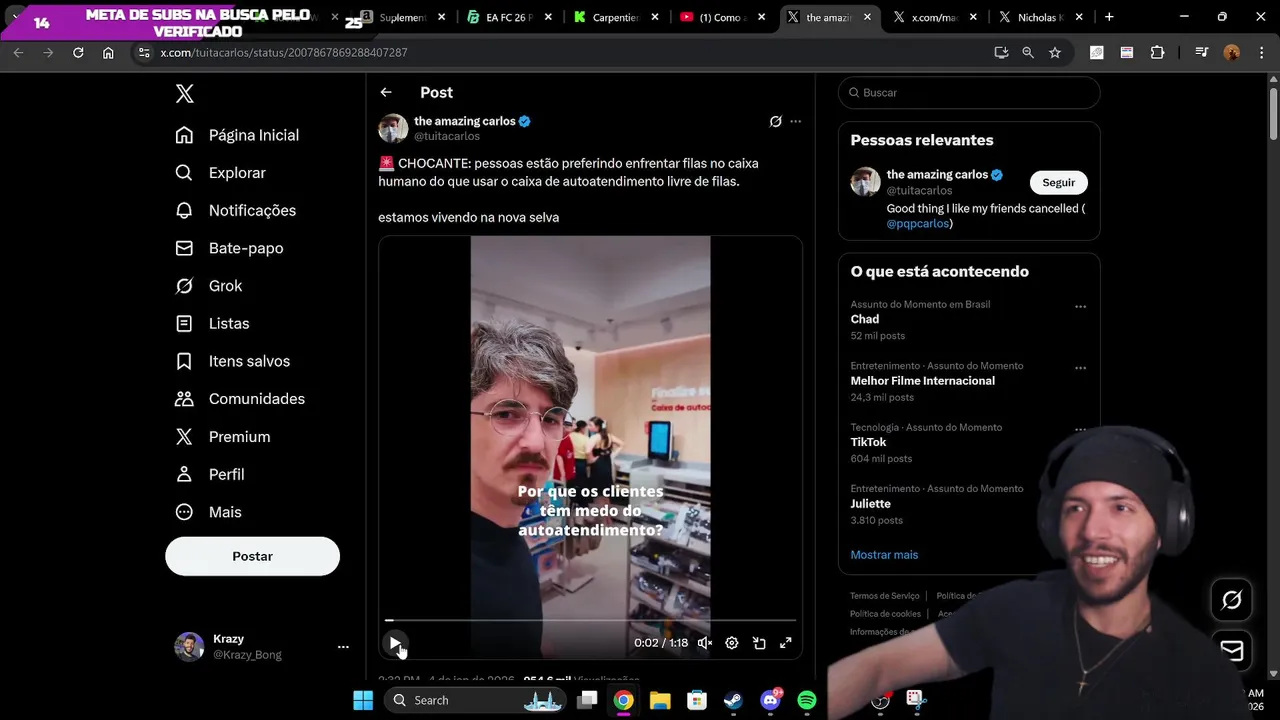Screen dimensions: 1280x720
Task: Click the Windows taskbar Search box
Action: pyautogui.click(x=475, y=700)
